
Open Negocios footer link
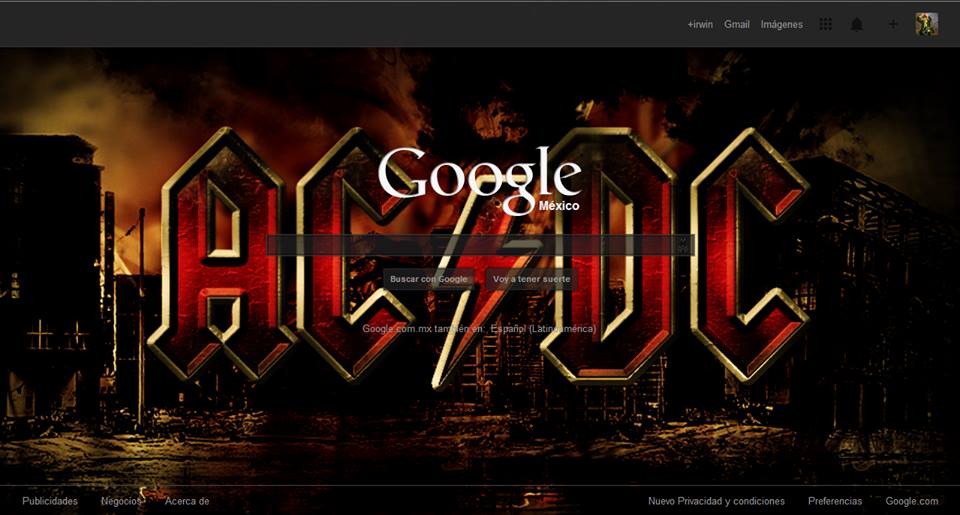click(x=121, y=501)
